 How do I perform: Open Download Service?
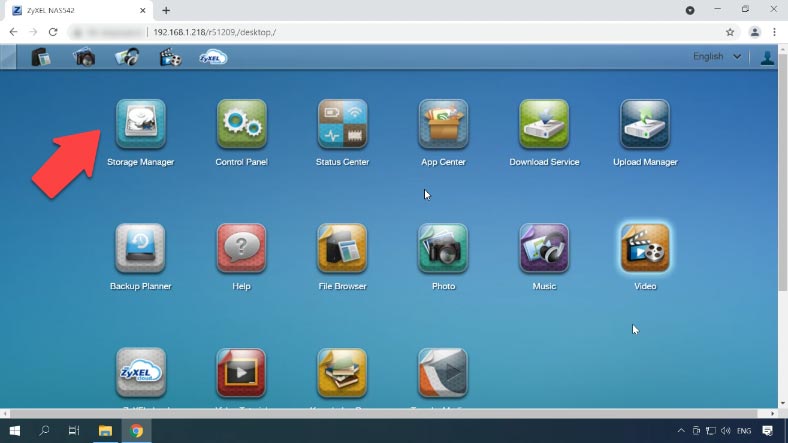544,124
